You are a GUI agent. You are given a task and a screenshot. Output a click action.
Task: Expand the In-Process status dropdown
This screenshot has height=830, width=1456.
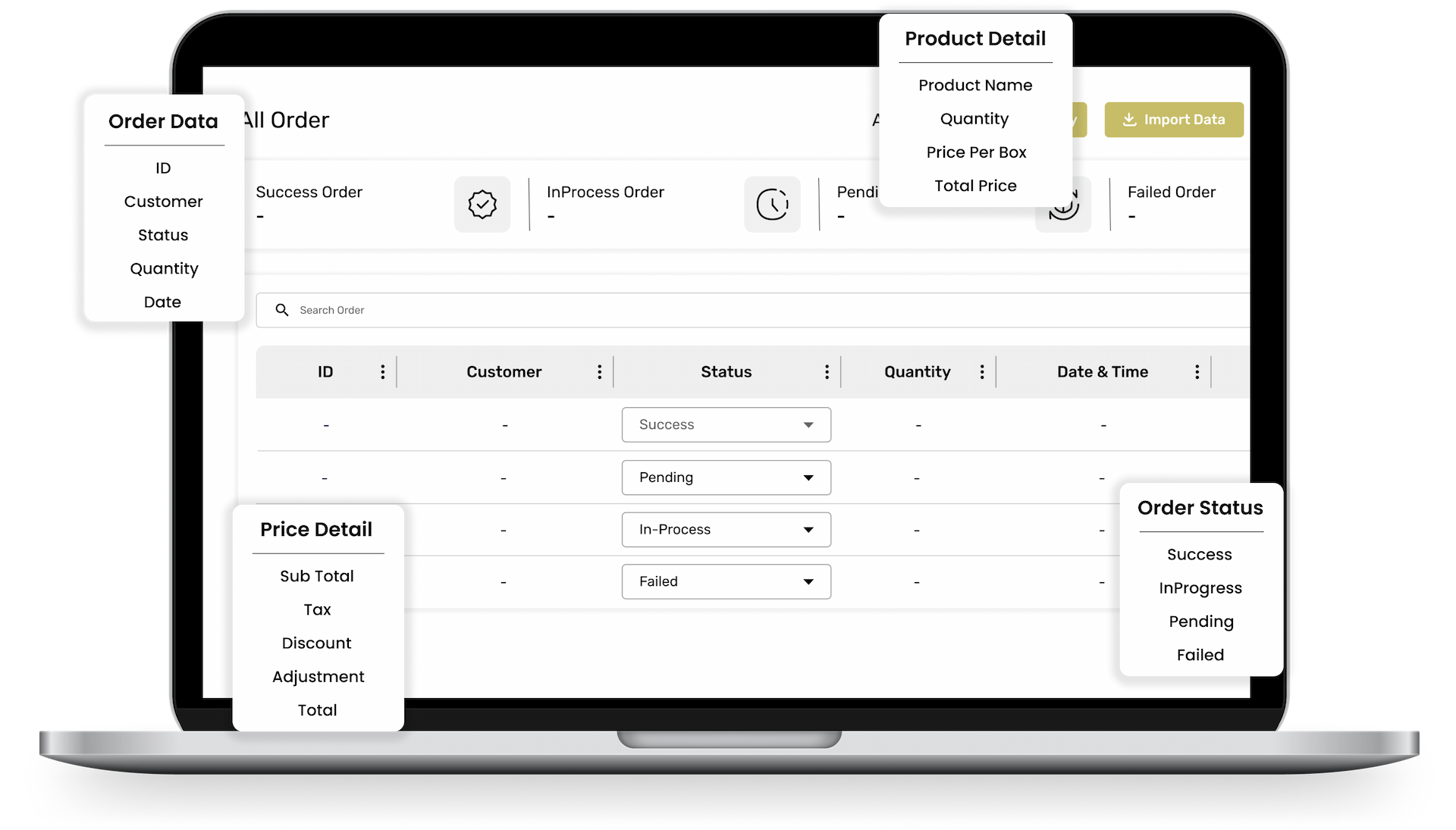[x=808, y=530]
